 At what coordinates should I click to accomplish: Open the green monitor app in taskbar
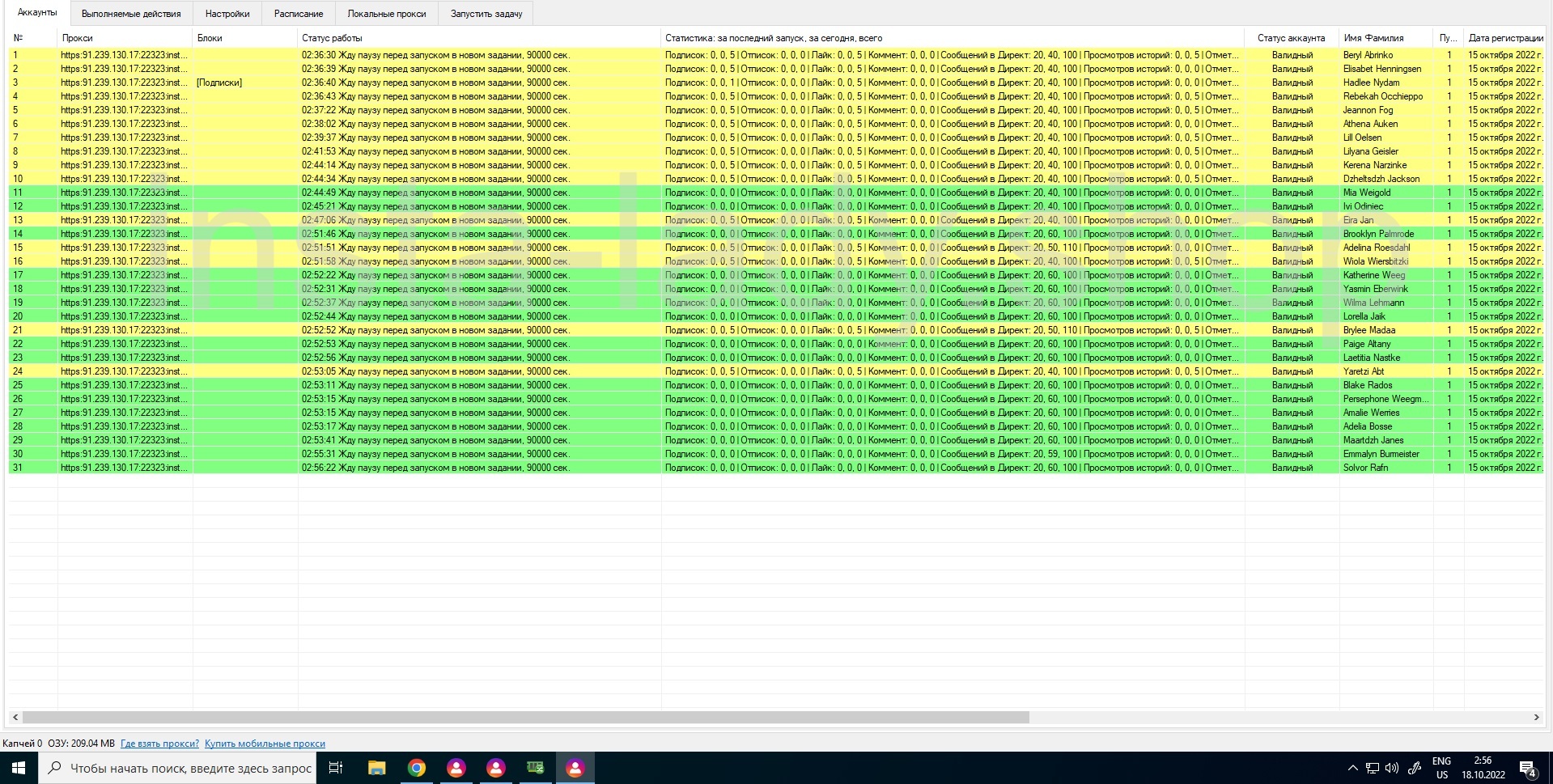tap(535, 768)
